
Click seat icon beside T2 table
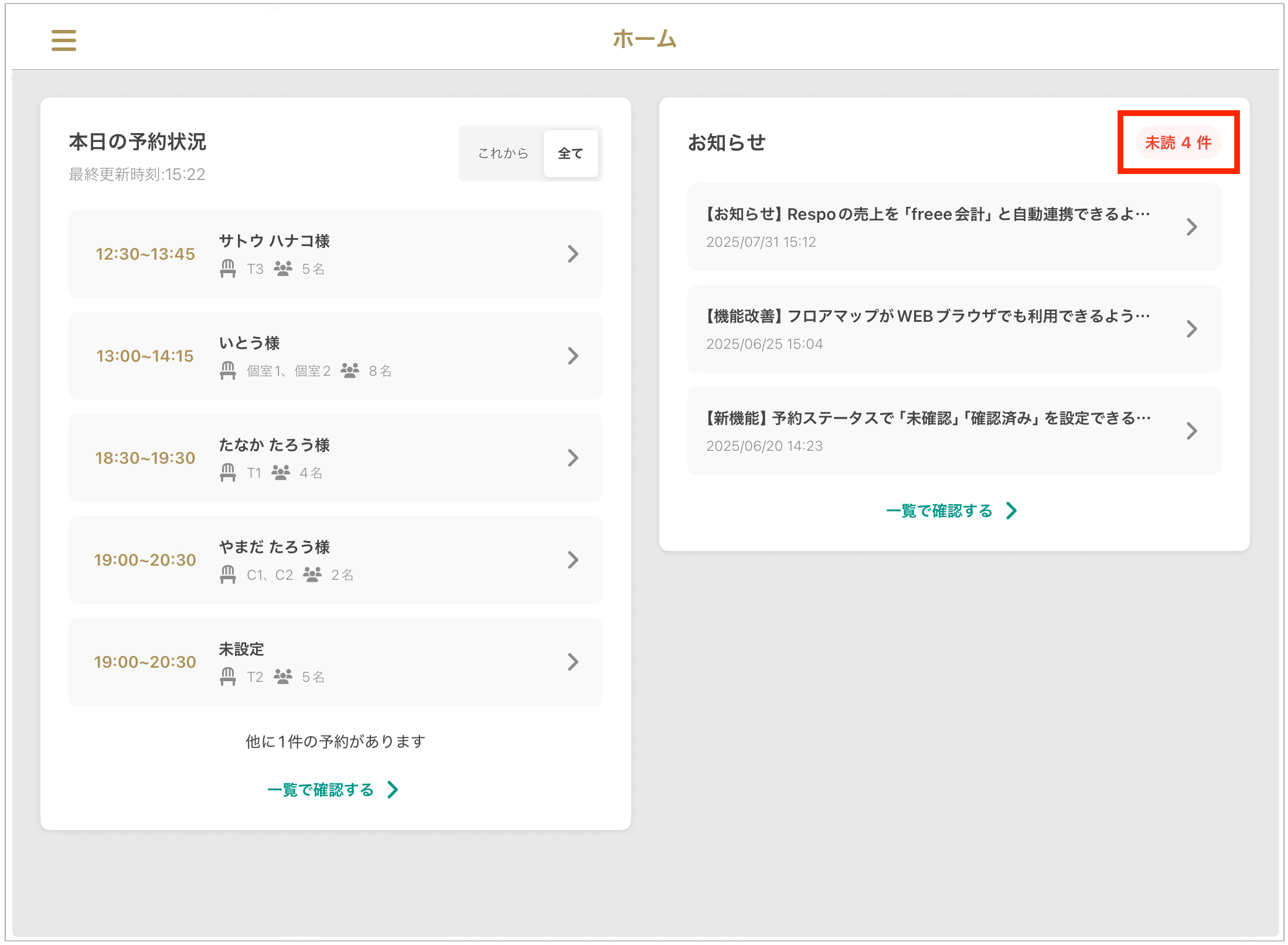click(x=228, y=677)
